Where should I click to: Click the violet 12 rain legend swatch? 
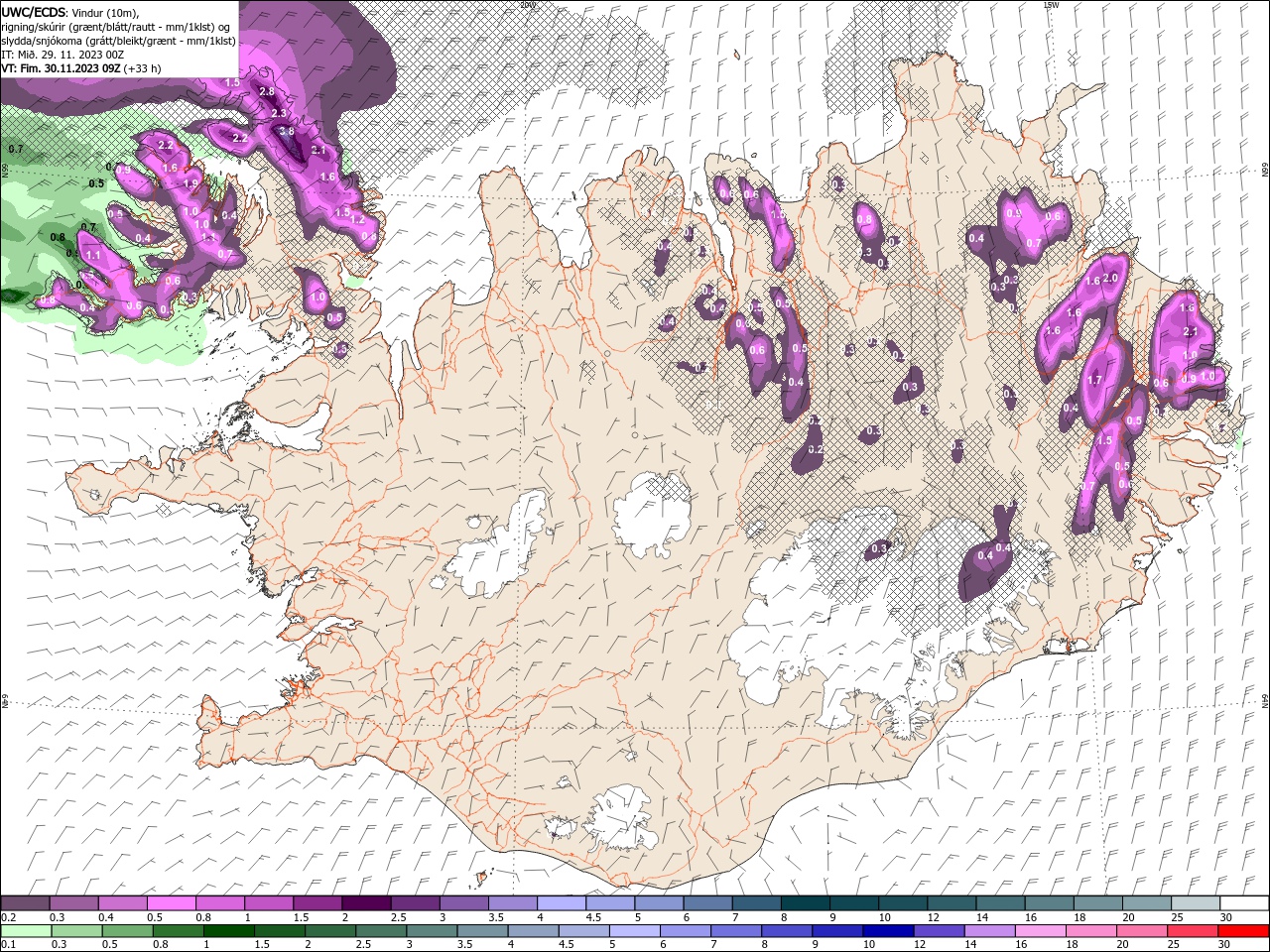point(939,930)
